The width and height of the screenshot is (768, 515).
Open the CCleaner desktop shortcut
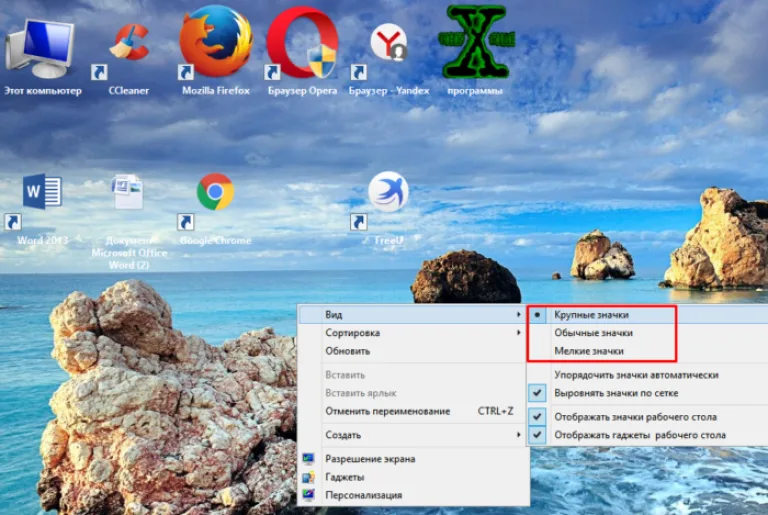tap(129, 54)
